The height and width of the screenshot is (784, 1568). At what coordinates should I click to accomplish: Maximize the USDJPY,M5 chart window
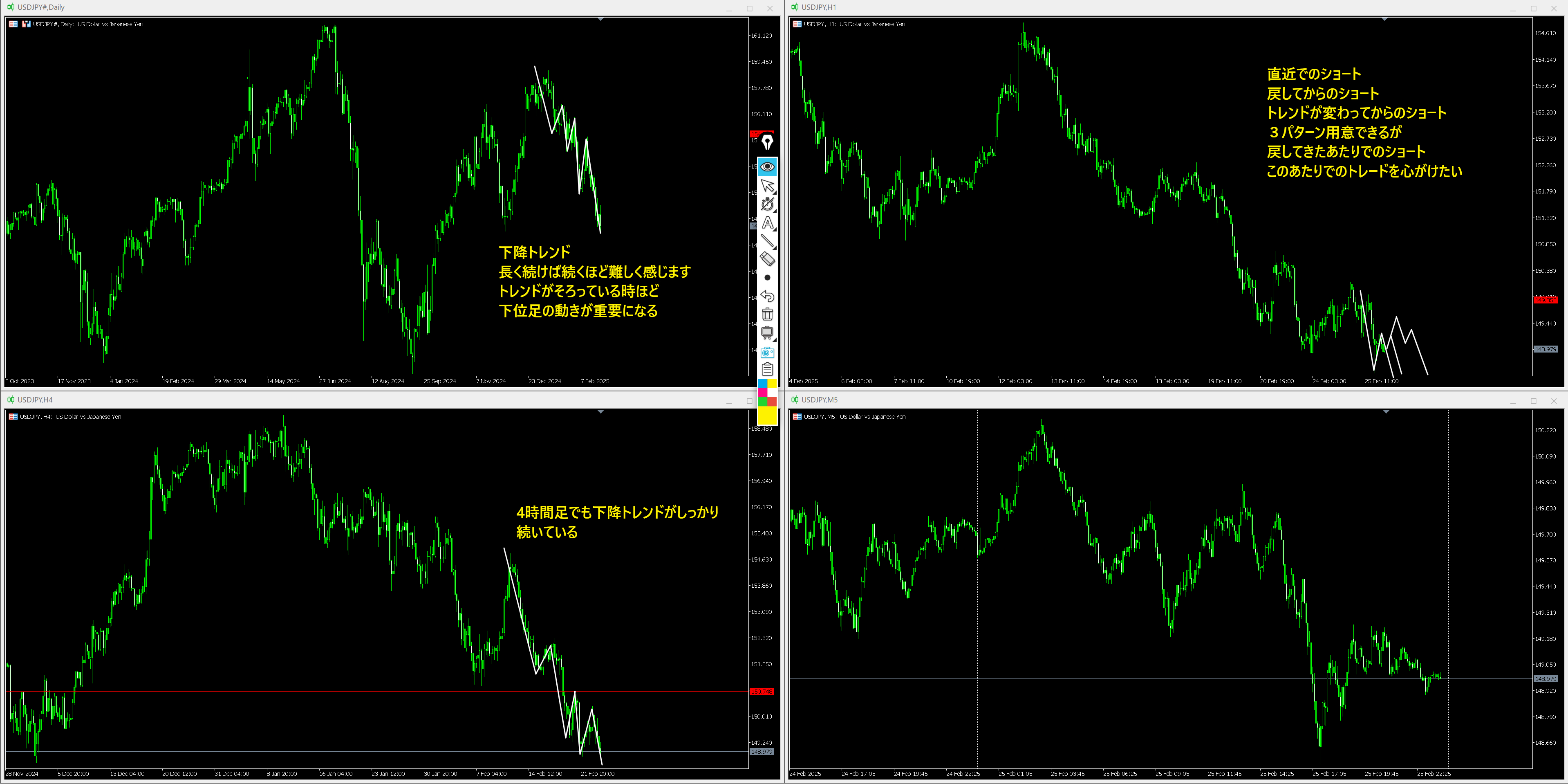[x=1533, y=401]
